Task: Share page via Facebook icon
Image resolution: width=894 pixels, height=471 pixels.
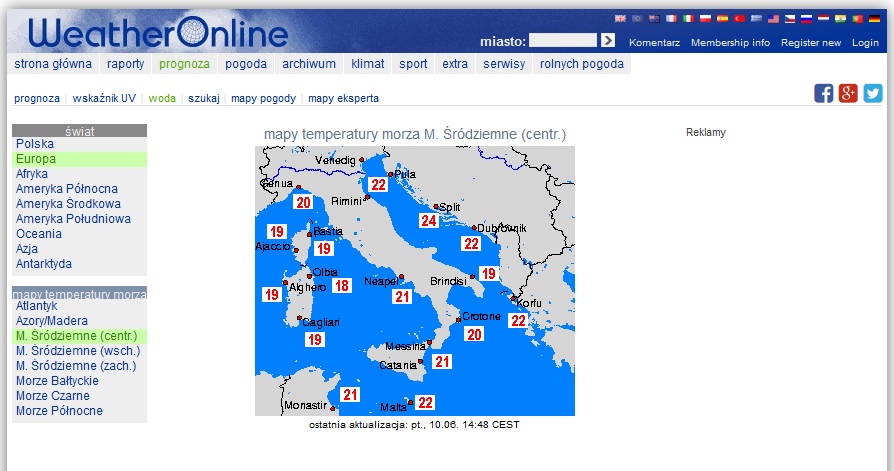Action: (824, 93)
